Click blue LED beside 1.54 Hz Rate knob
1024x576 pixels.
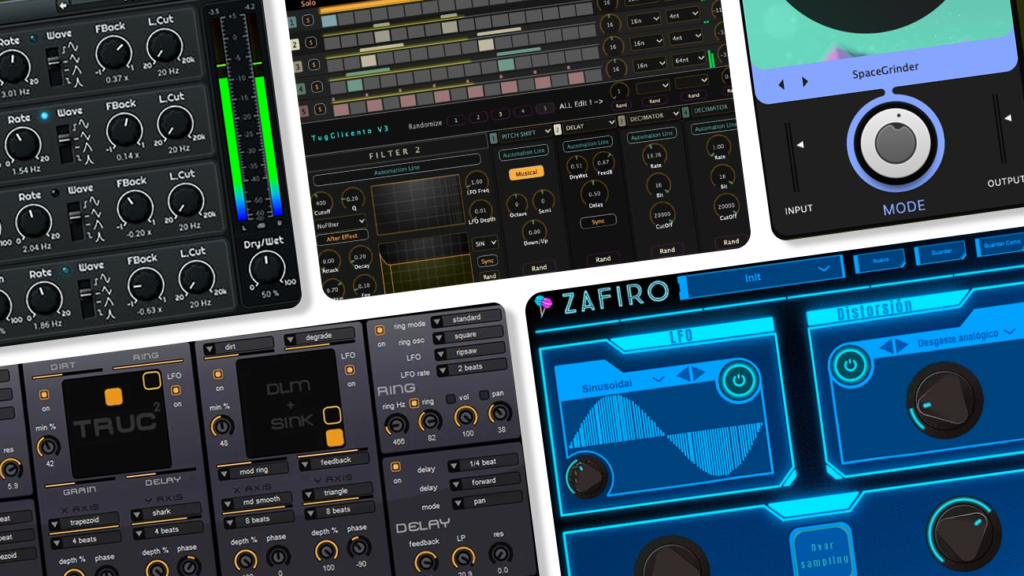coord(44,116)
